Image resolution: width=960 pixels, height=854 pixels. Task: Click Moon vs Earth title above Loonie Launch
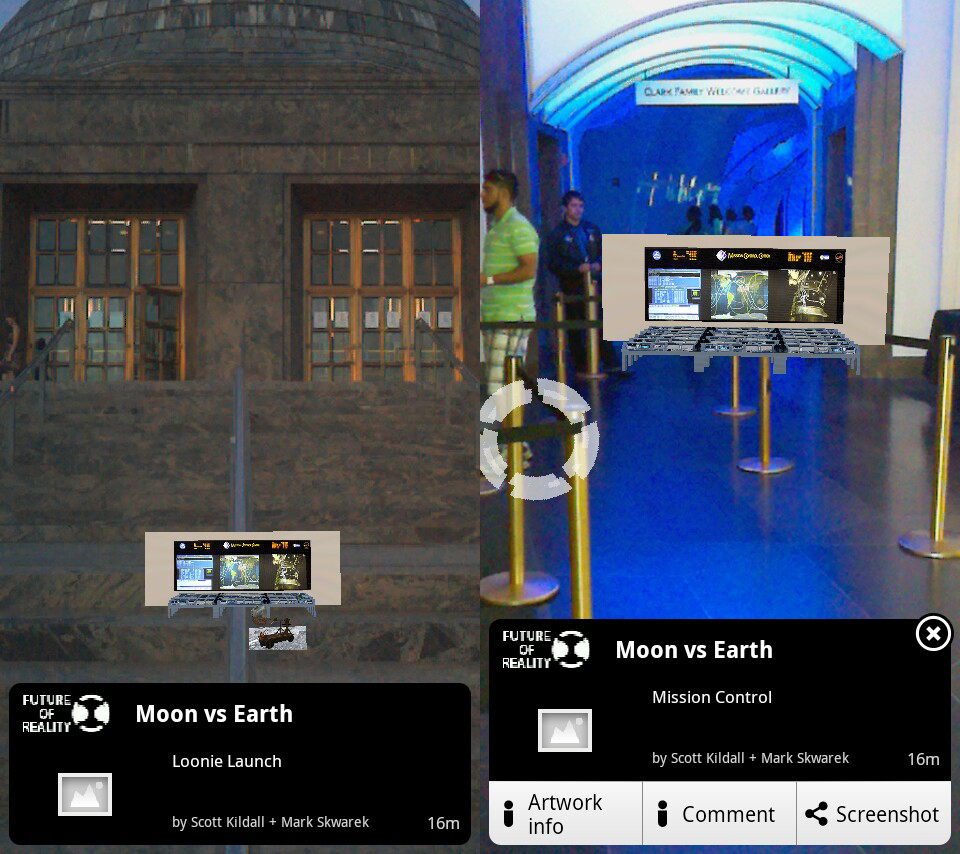[214, 714]
